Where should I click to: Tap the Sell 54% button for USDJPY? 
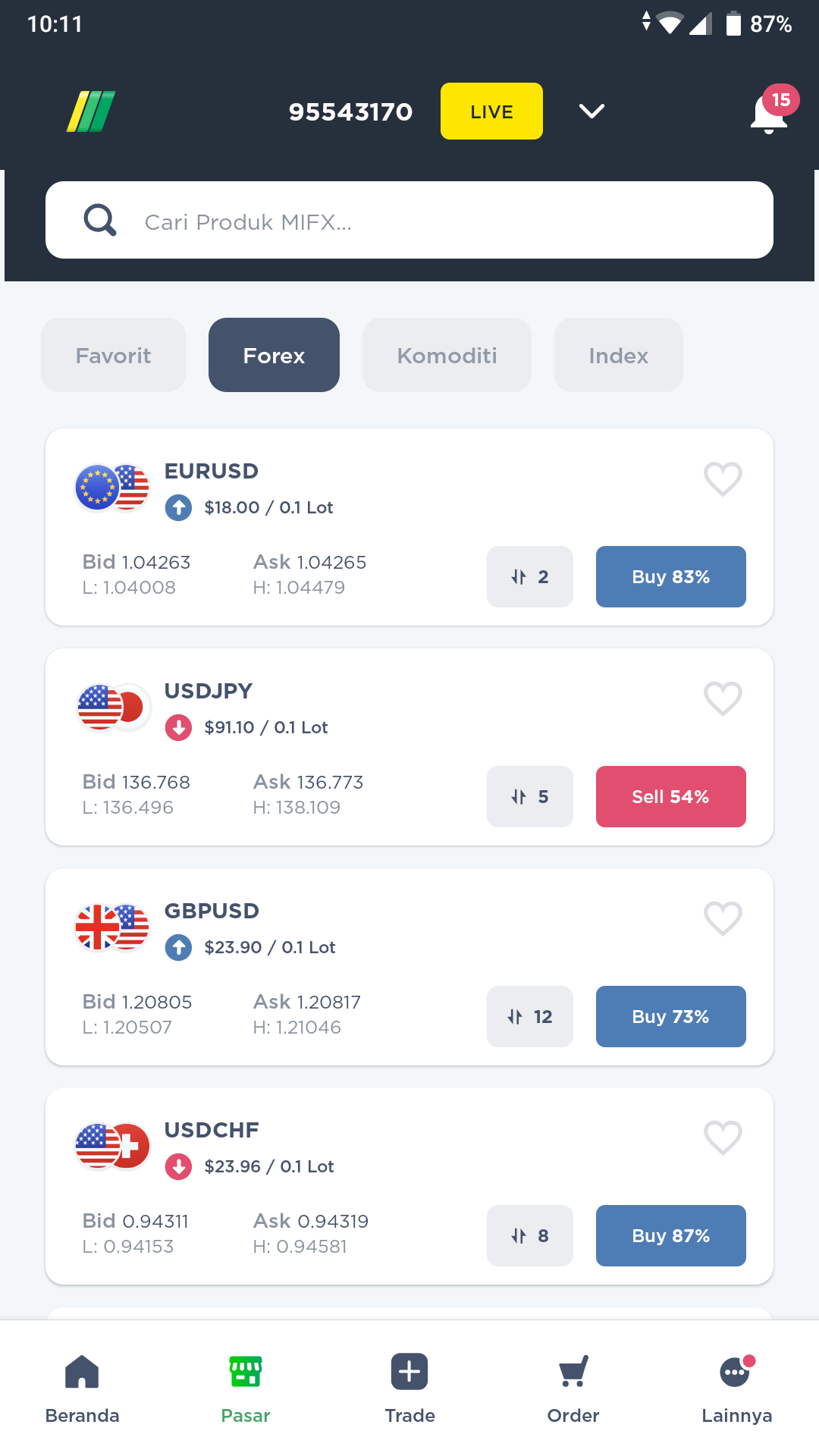pos(671,796)
